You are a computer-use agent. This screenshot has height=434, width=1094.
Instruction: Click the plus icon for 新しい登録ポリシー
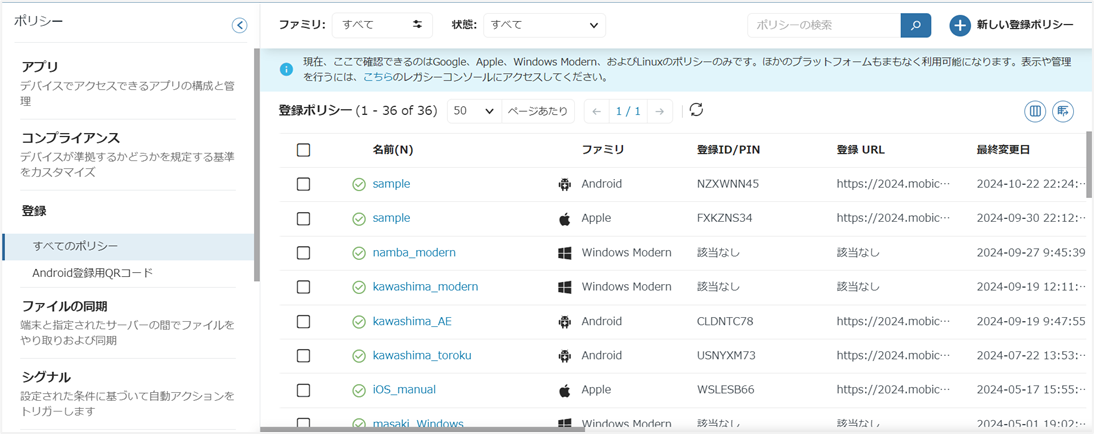coord(960,25)
